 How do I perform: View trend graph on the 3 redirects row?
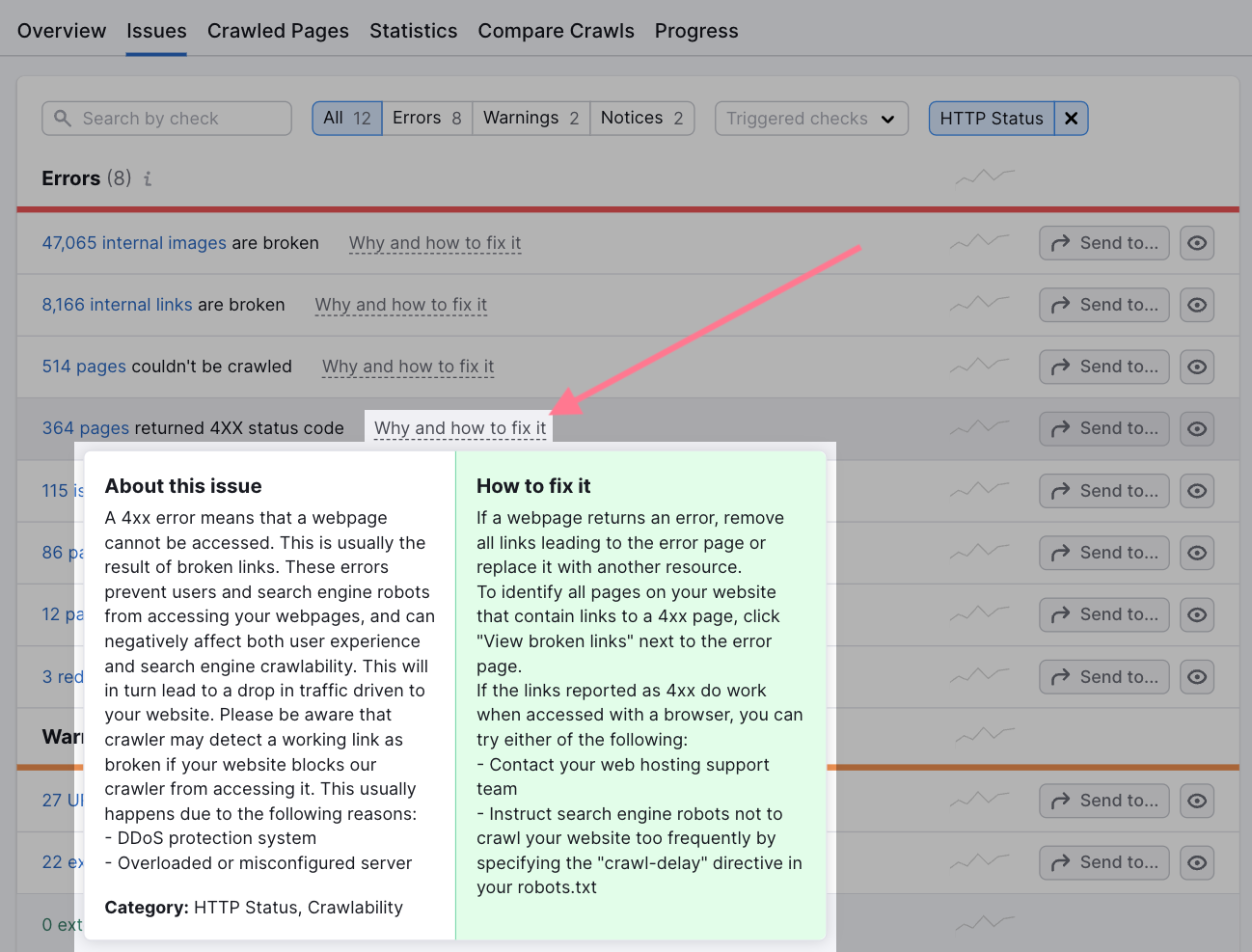point(980,675)
